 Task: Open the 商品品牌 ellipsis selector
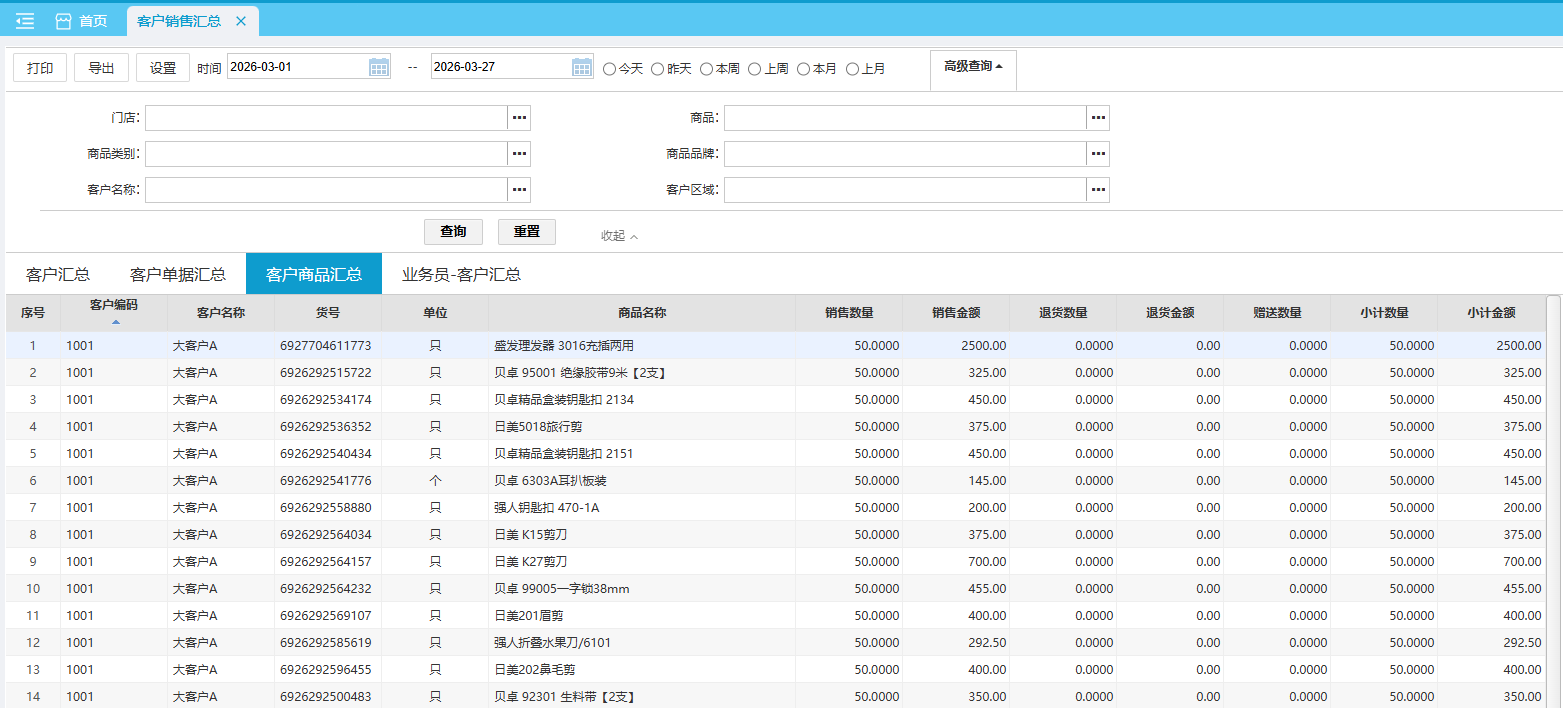(1098, 154)
